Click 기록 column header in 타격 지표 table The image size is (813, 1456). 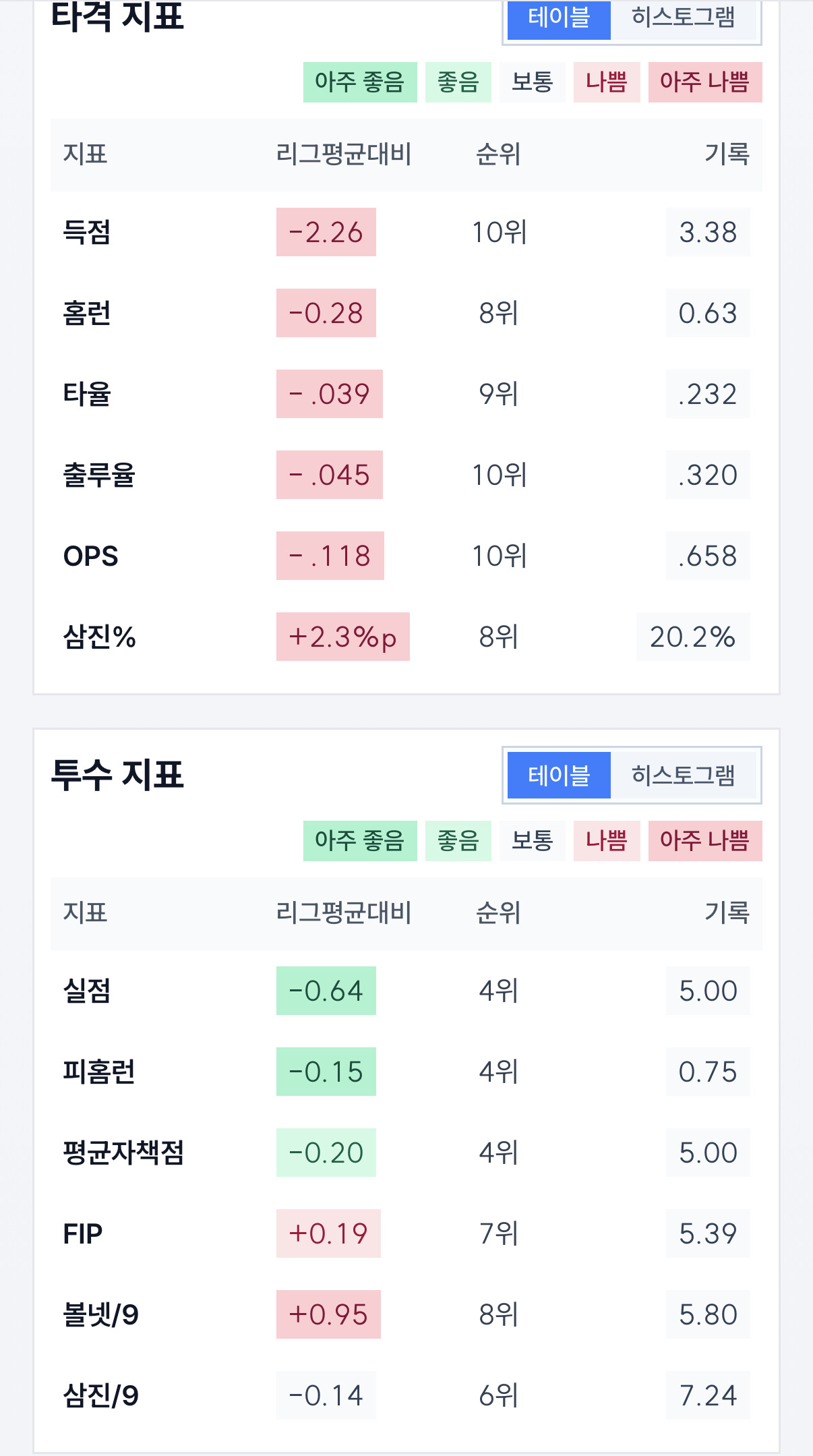click(x=727, y=154)
